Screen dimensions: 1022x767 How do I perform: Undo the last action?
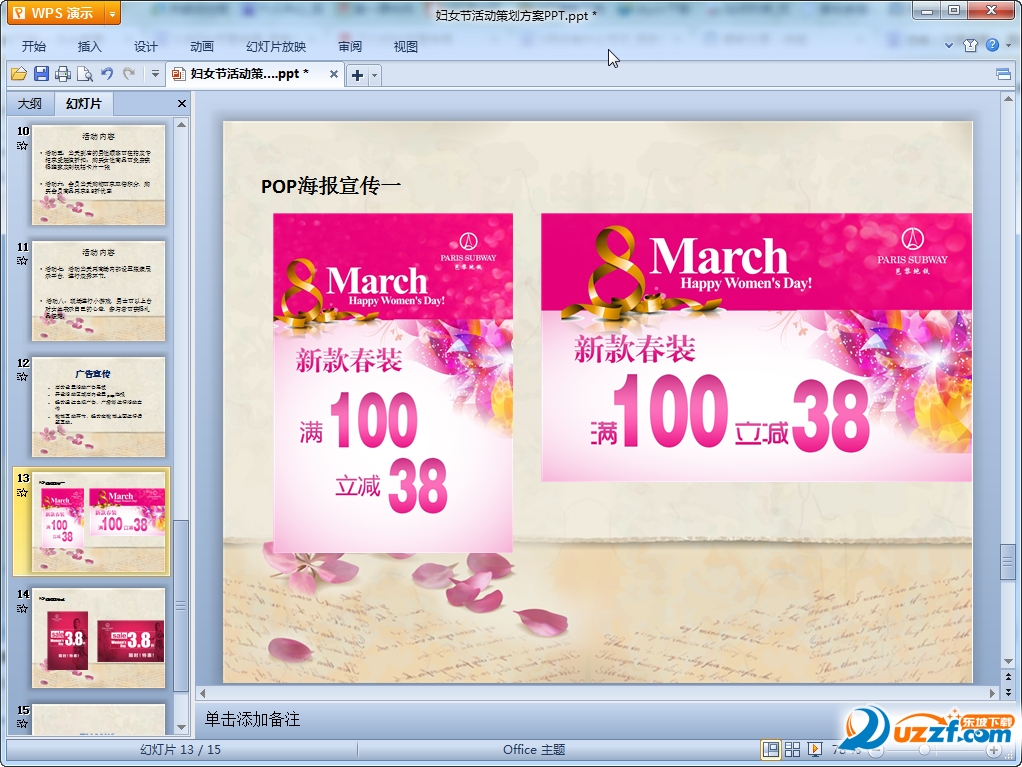click(107, 74)
